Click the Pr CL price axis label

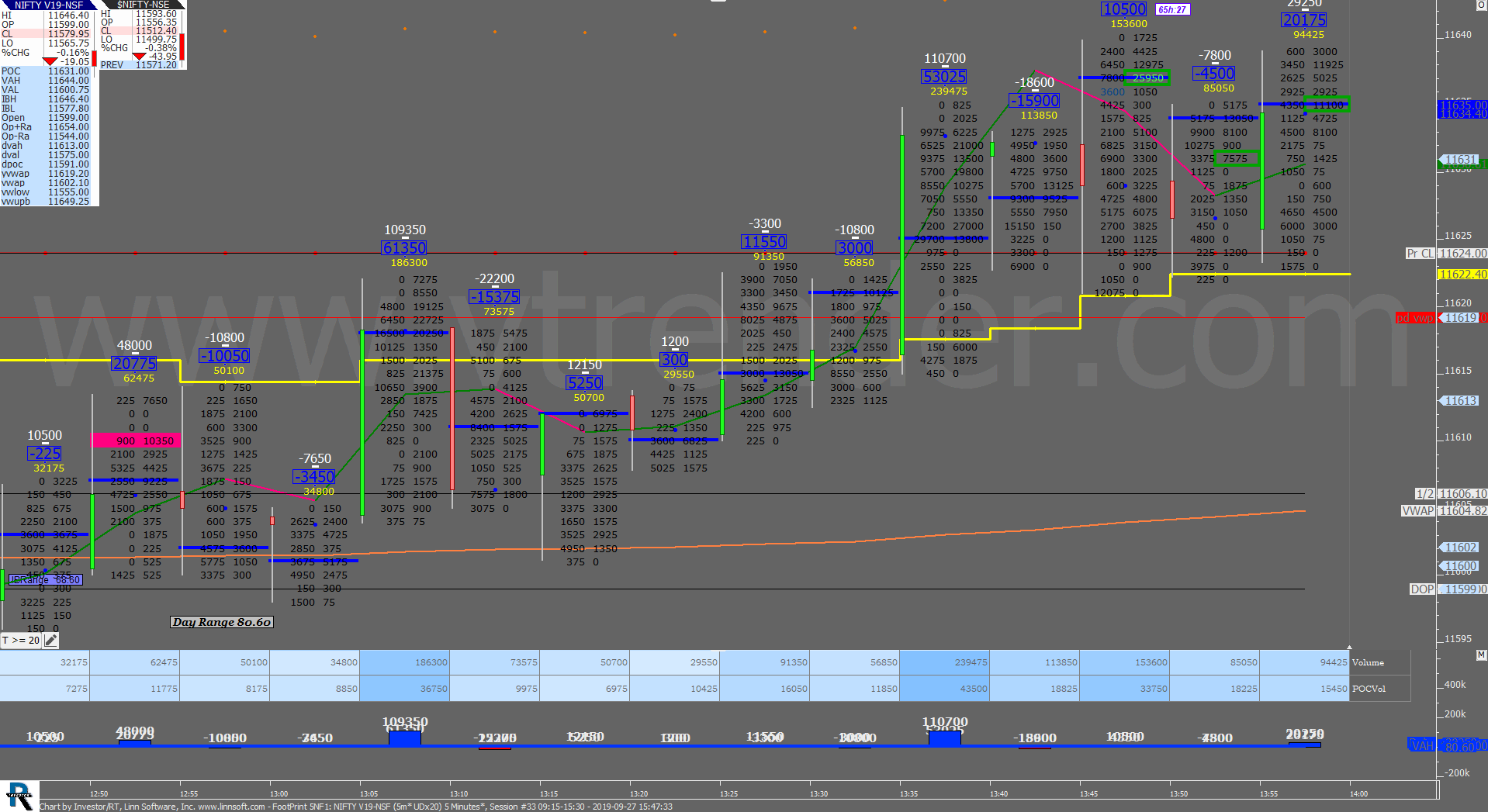[x=1421, y=254]
